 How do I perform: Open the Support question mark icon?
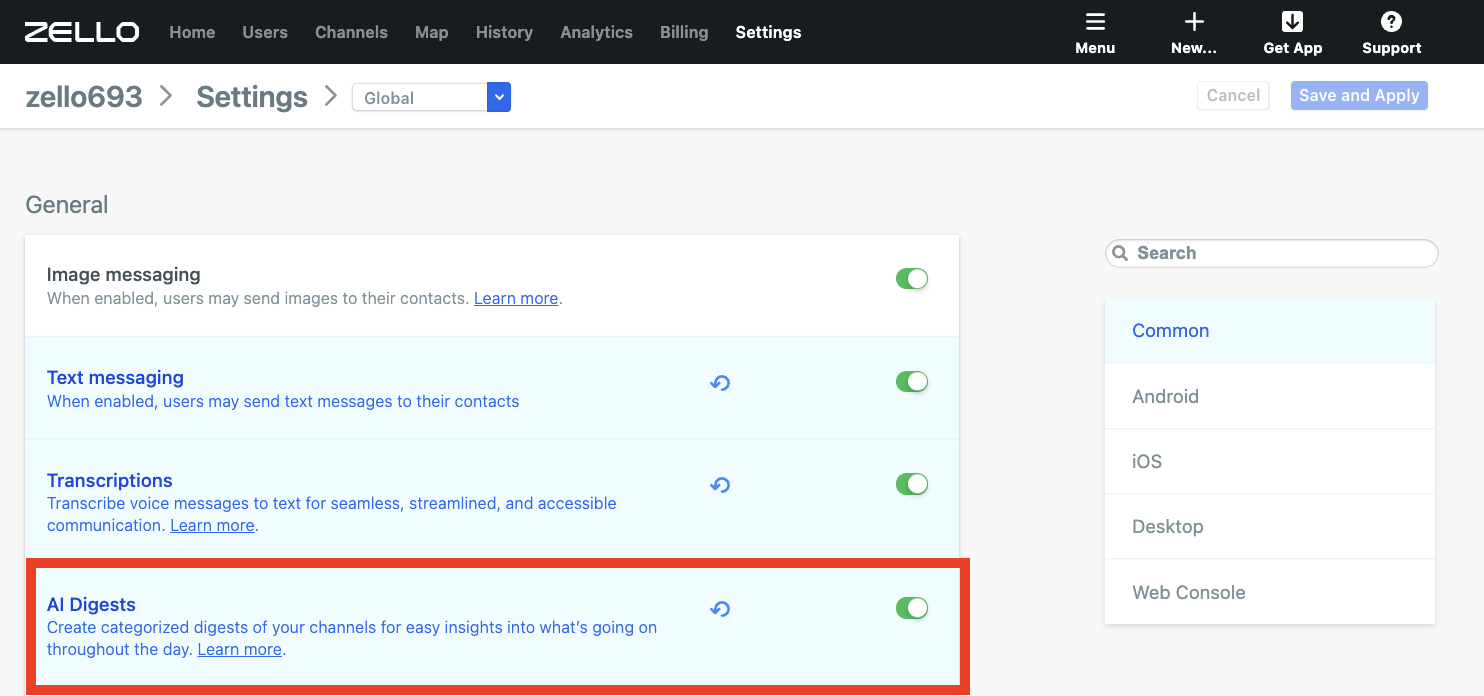click(x=1391, y=22)
